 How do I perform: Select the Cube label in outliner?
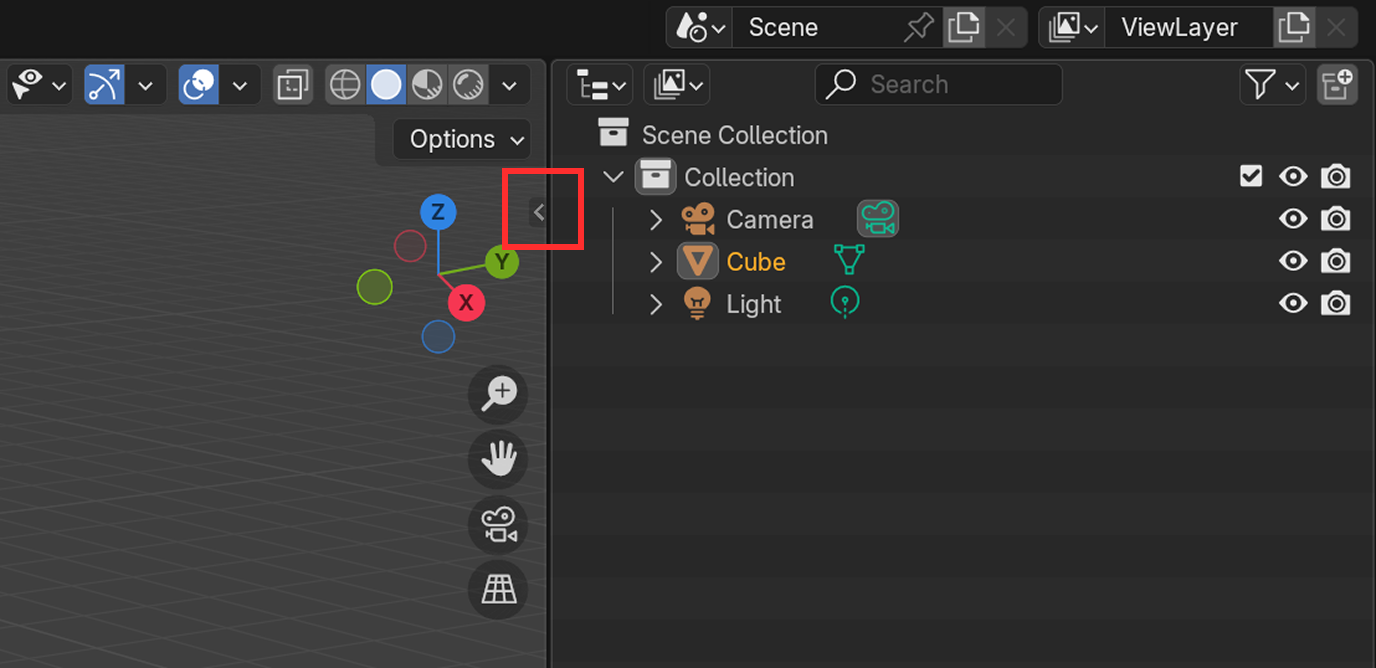click(756, 262)
